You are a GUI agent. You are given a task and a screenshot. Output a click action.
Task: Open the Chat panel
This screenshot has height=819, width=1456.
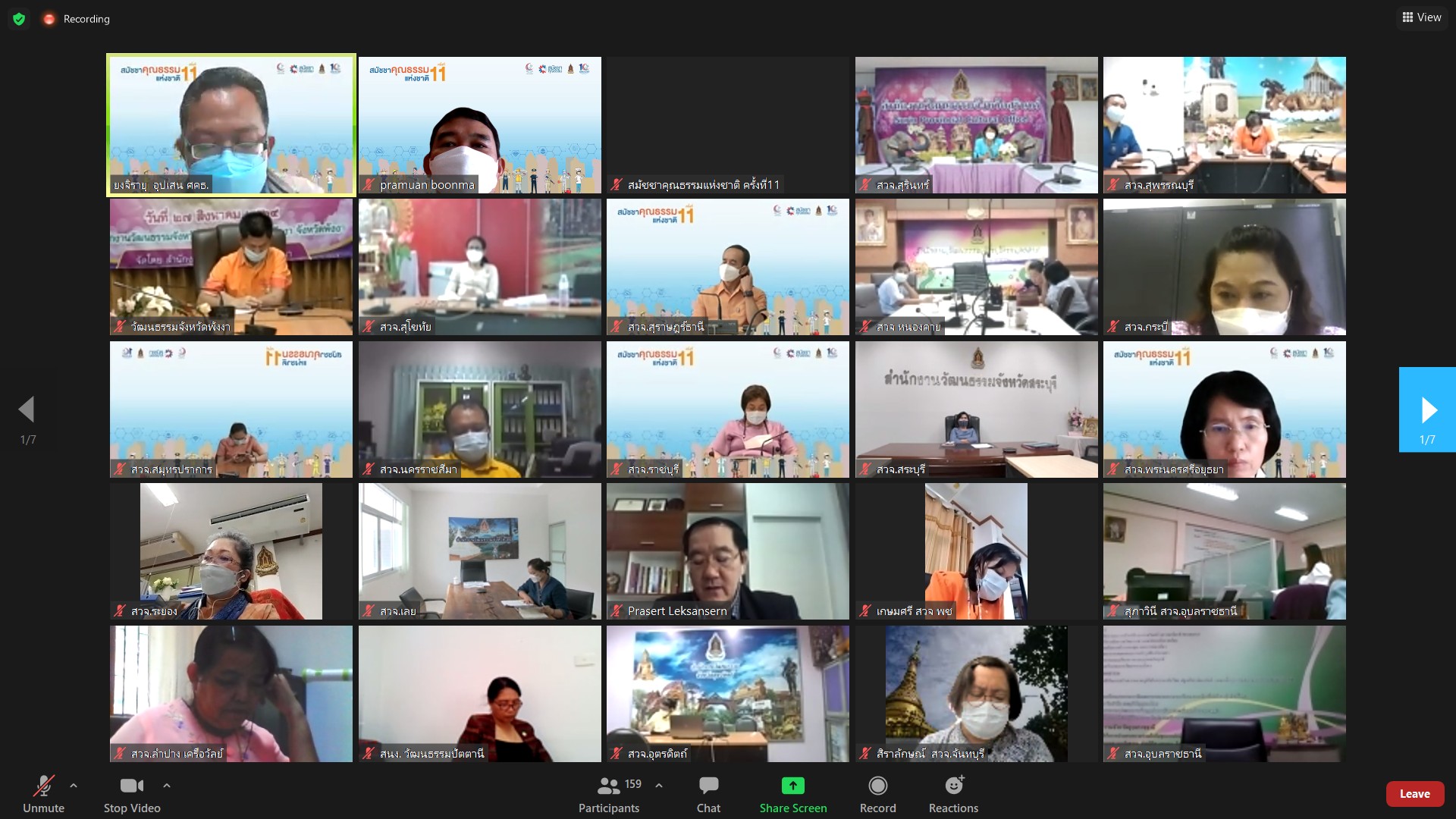point(708,786)
